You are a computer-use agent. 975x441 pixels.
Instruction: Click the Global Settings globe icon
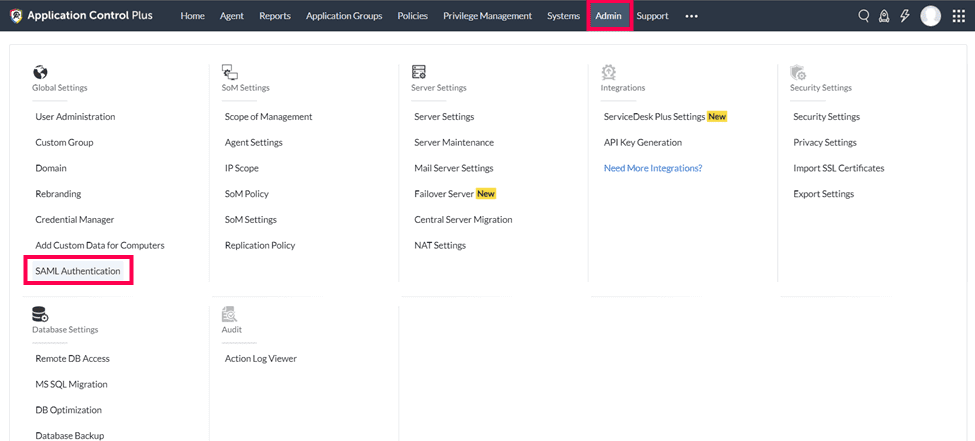[x=40, y=72]
